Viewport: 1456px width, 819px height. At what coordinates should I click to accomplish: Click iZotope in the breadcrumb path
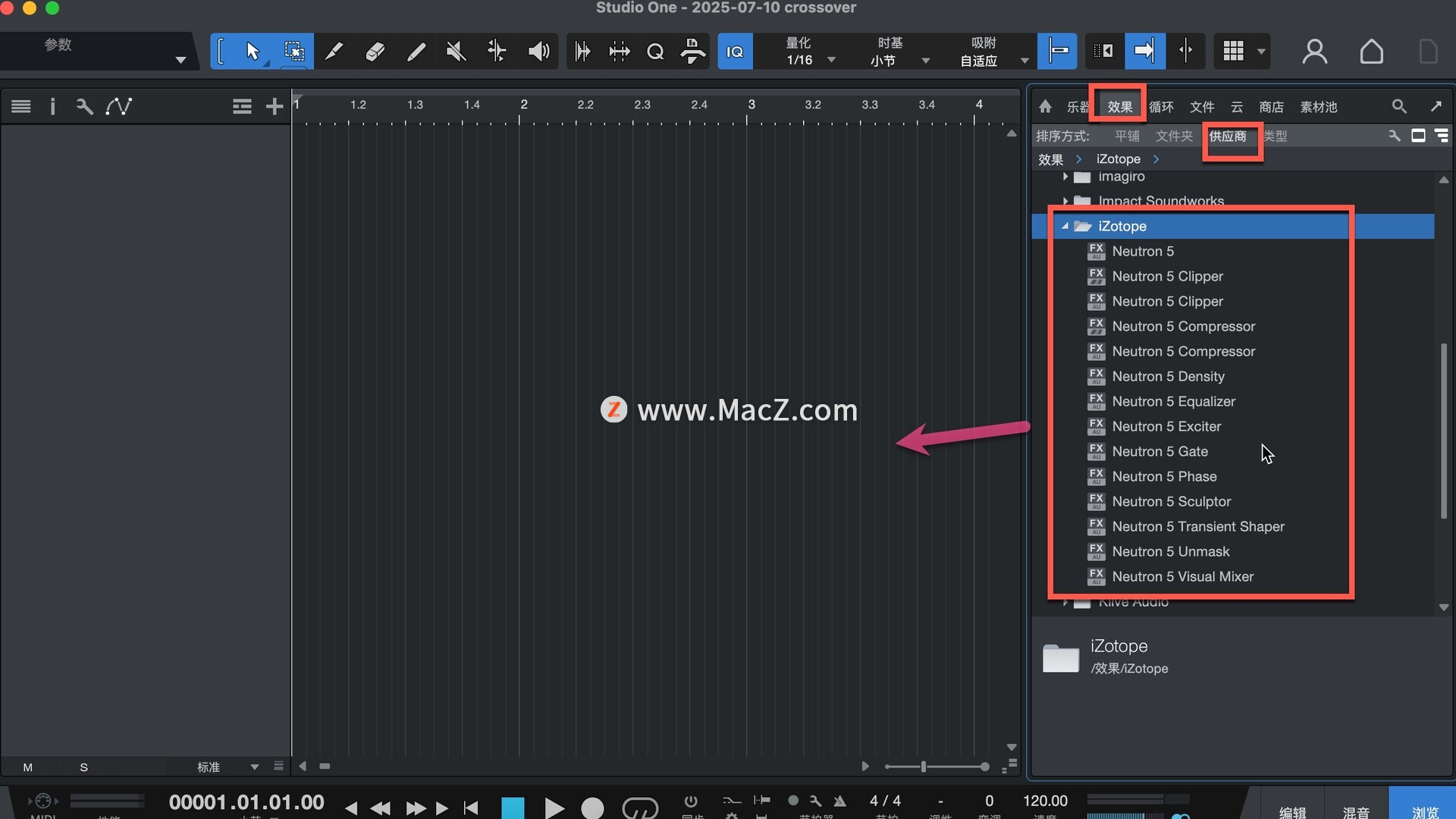click(x=1118, y=159)
